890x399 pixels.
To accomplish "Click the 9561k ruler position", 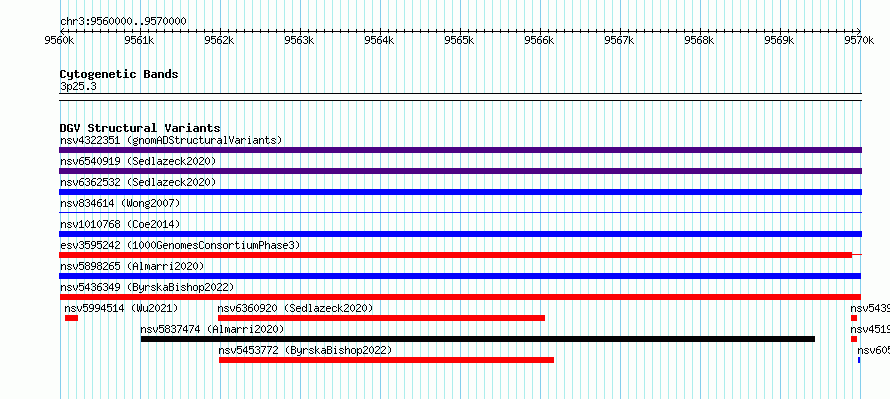I will (140, 40).
